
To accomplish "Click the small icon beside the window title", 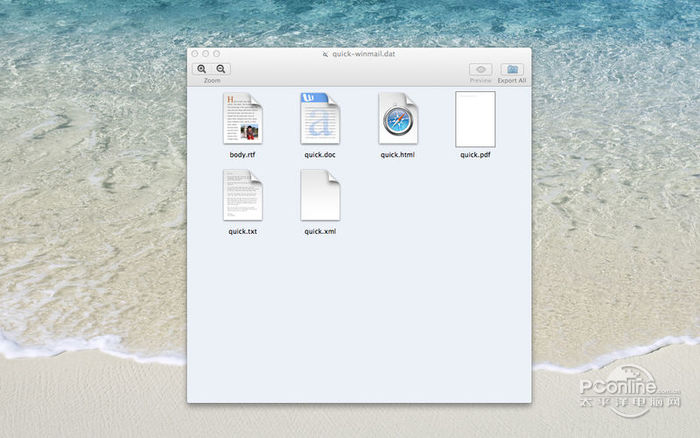I will (x=325, y=54).
